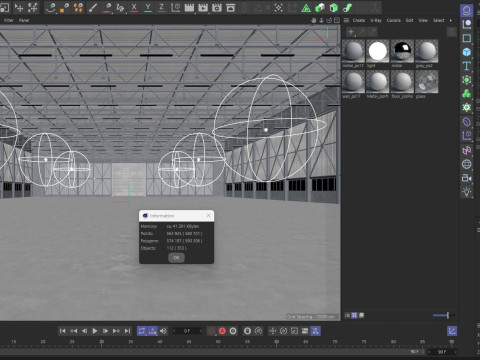Select the white light material thumbnail
The height and width of the screenshot is (360, 480).
click(x=378, y=51)
